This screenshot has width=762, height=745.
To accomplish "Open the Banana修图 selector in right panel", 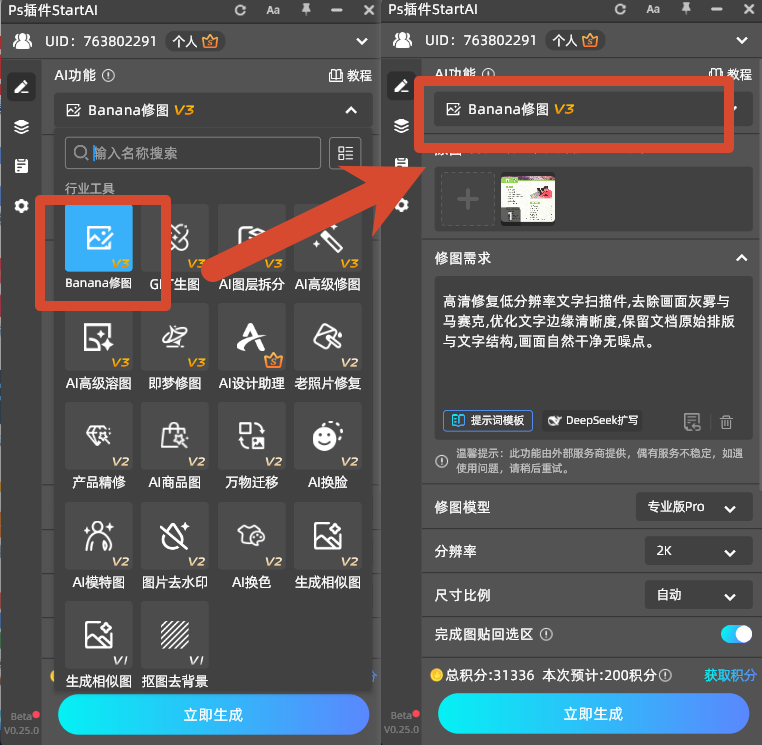I will pos(593,109).
